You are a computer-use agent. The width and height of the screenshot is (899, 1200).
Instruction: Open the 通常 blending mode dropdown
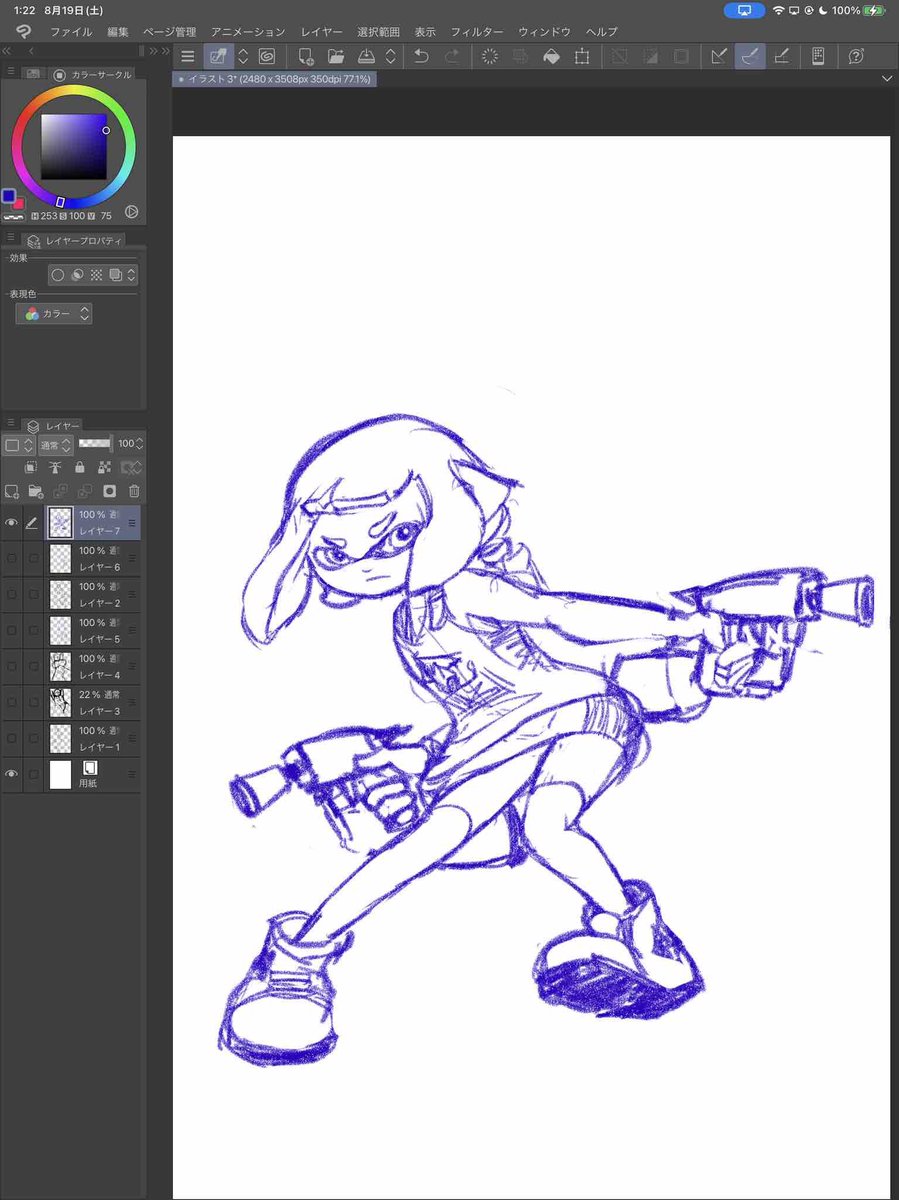[x=55, y=444]
